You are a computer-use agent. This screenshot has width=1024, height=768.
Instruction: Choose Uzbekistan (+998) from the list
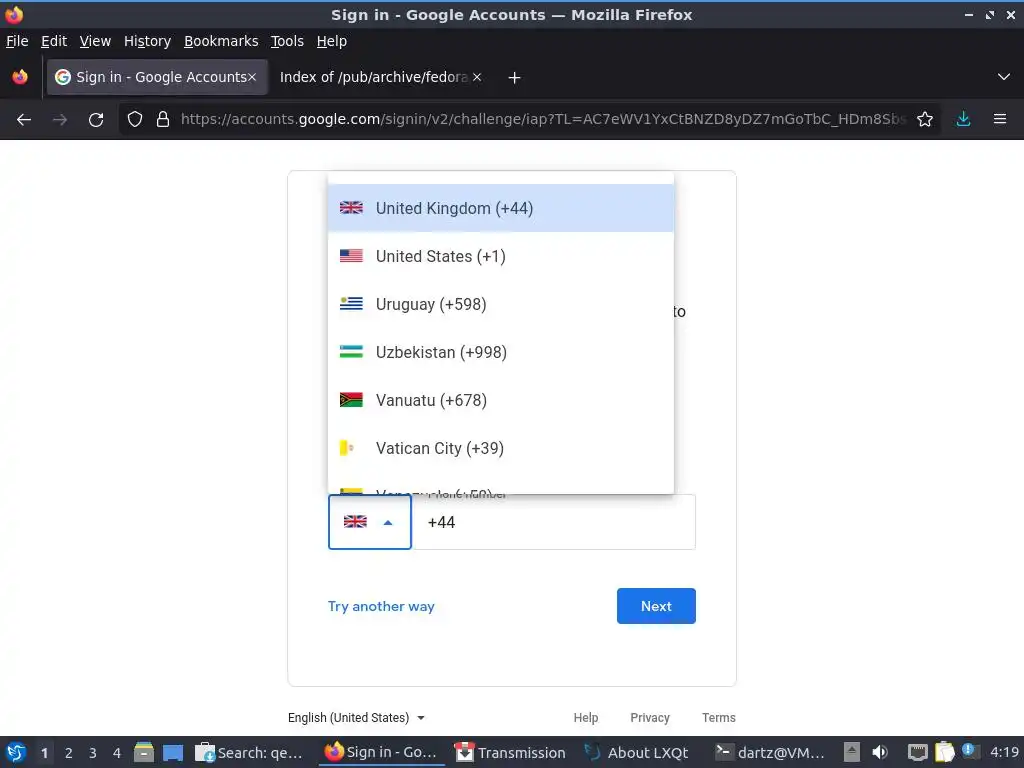501,352
